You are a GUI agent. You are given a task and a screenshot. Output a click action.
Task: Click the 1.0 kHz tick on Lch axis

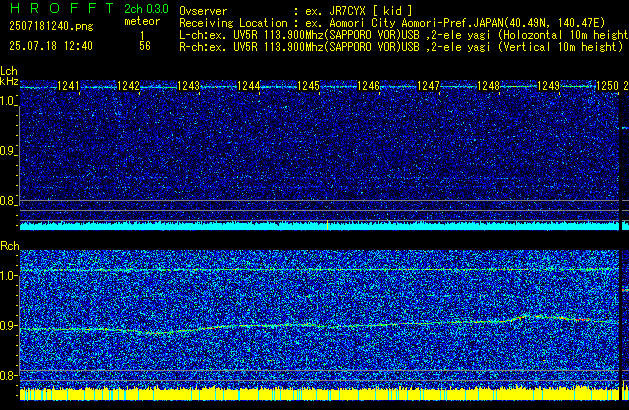[8, 101]
